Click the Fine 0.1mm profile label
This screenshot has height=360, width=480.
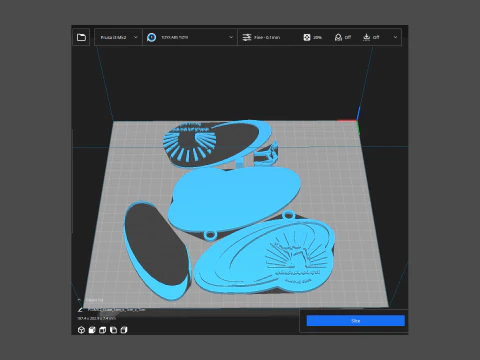coord(267,37)
